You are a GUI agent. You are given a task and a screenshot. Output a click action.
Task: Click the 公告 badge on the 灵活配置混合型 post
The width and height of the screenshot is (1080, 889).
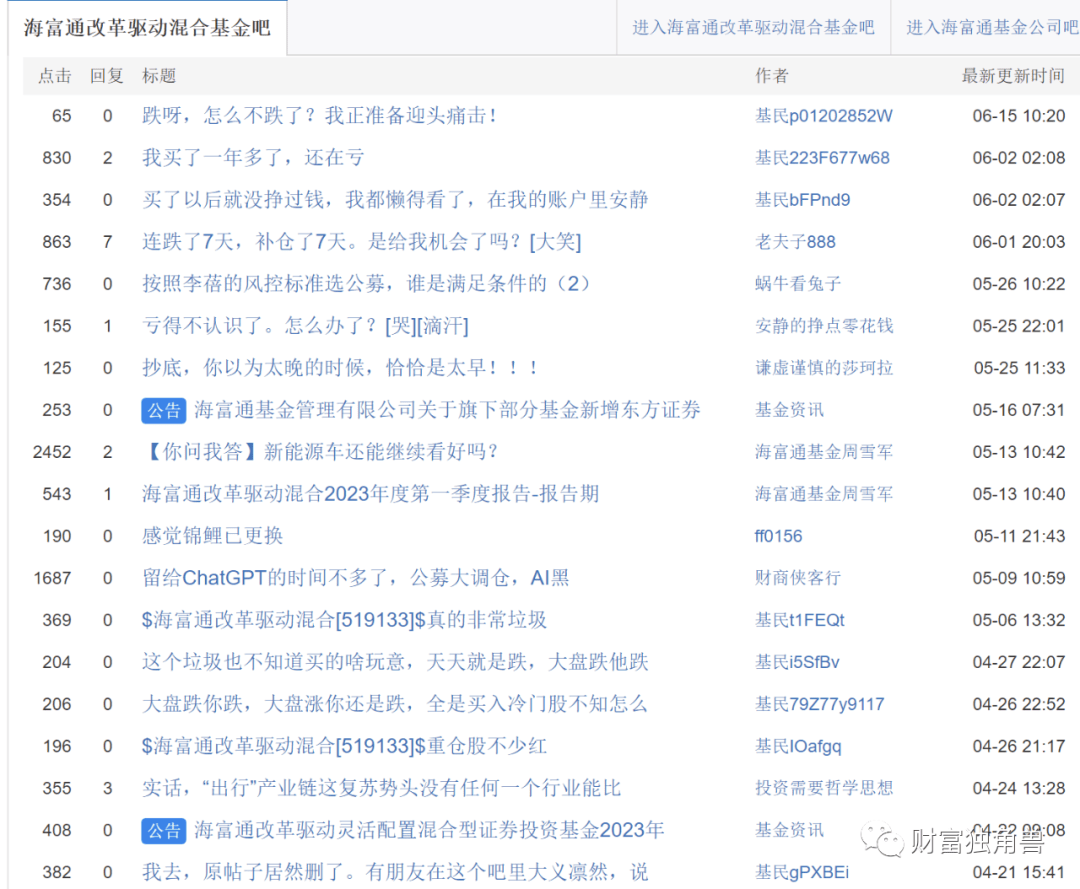[x=164, y=830]
